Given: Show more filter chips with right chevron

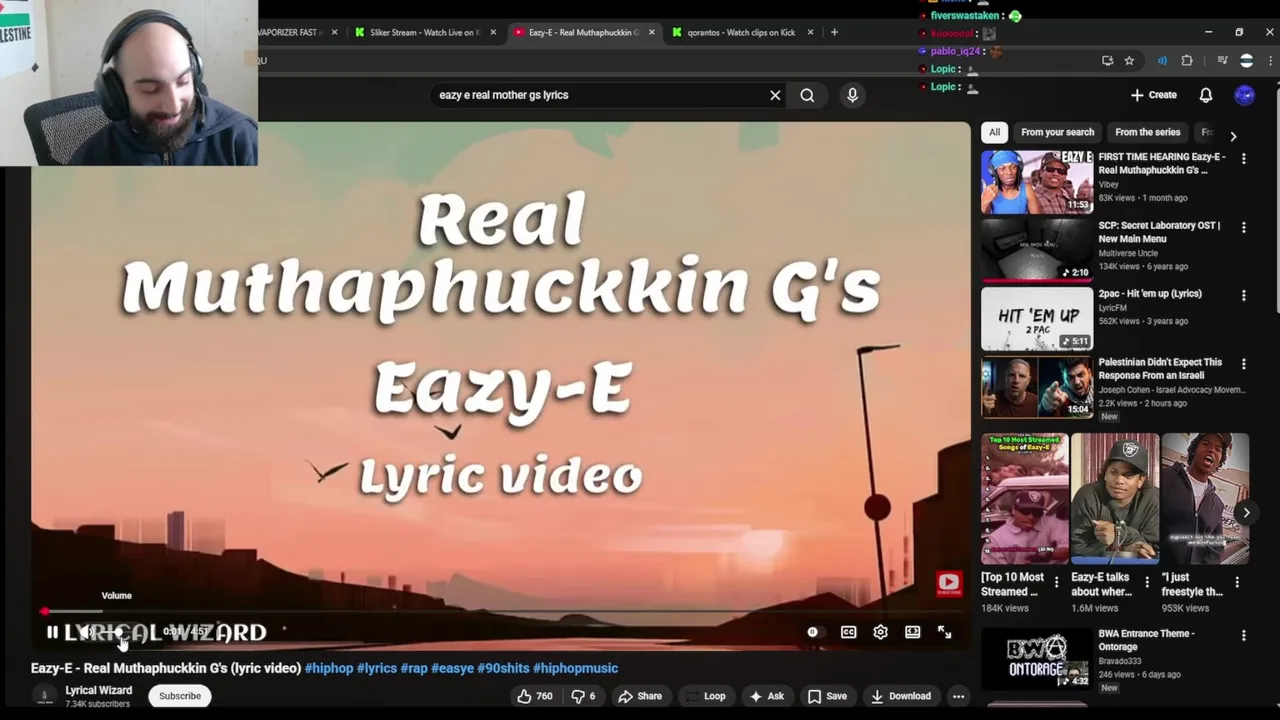Looking at the screenshot, I should (x=1233, y=134).
